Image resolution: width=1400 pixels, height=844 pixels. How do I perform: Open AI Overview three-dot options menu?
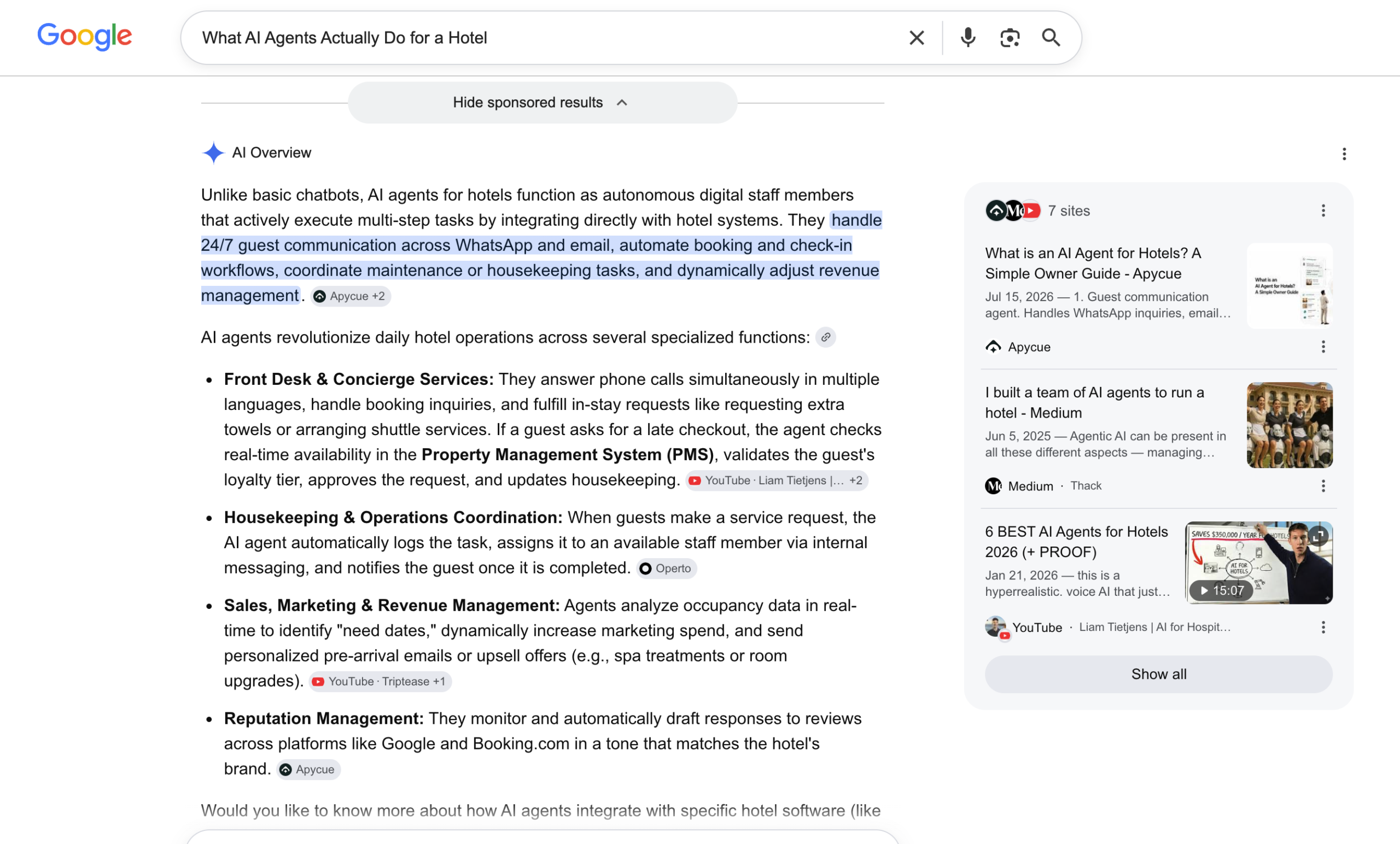pyautogui.click(x=1344, y=154)
